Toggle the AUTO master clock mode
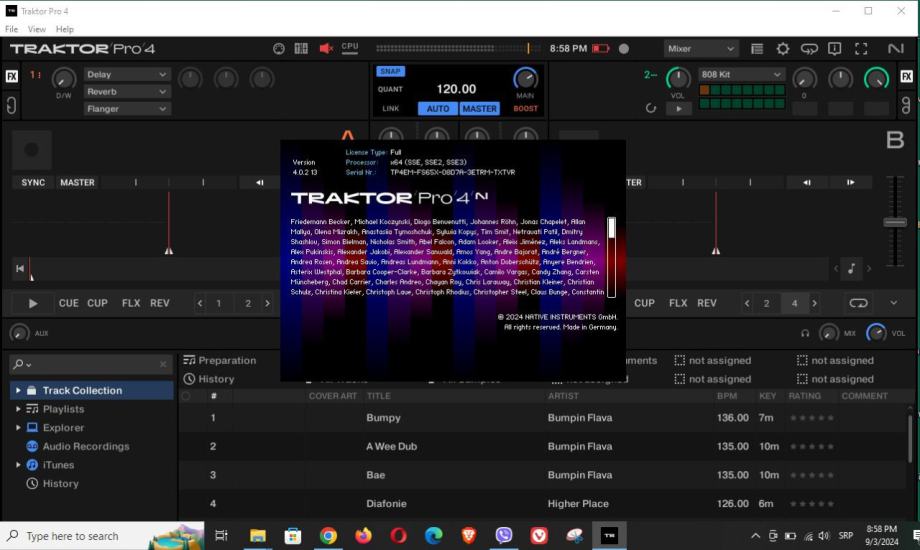Image resolution: width=920 pixels, height=550 pixels. pyautogui.click(x=438, y=109)
